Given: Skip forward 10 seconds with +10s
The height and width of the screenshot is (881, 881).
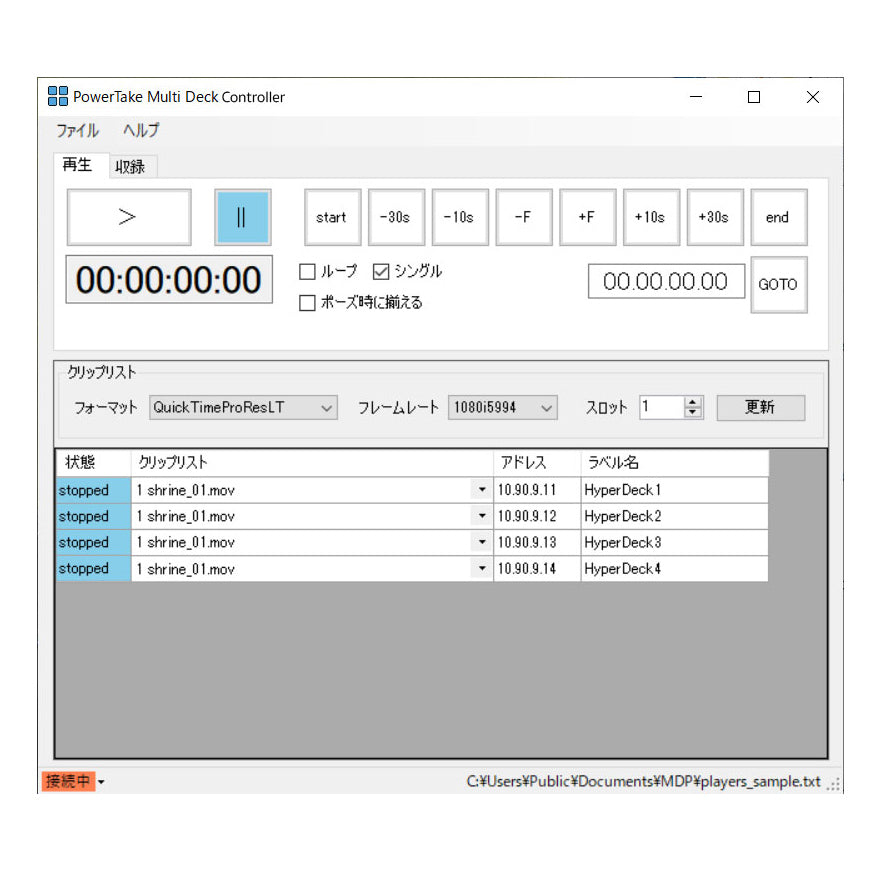Looking at the screenshot, I should click(x=651, y=217).
